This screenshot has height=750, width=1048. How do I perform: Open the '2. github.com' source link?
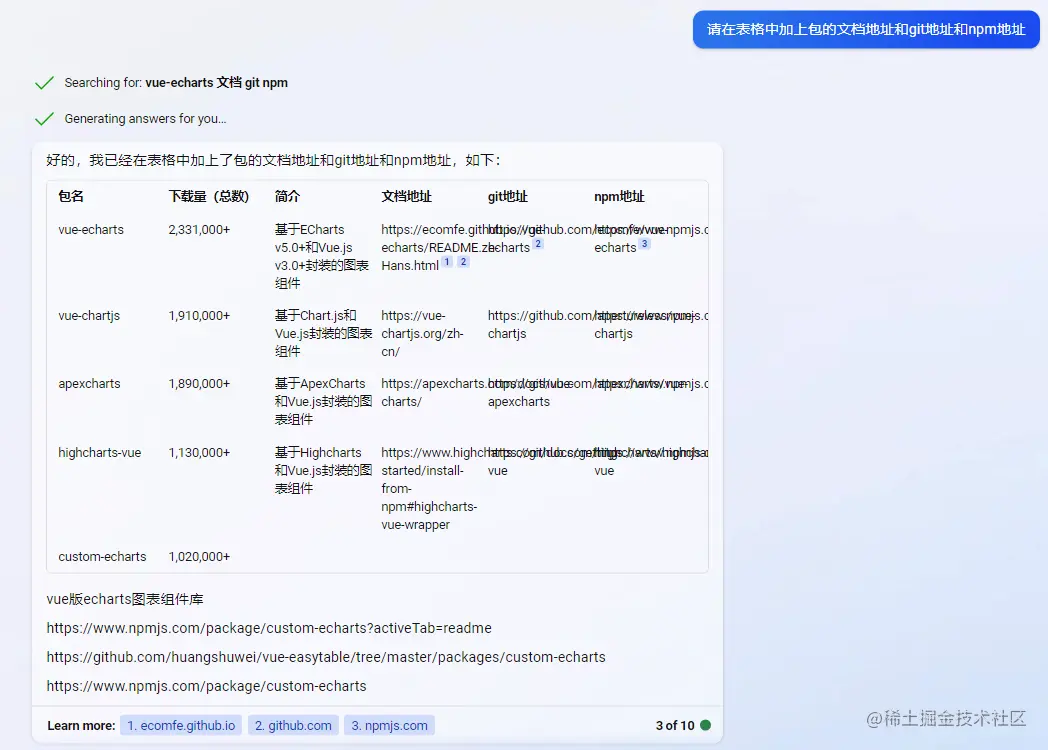coord(293,725)
